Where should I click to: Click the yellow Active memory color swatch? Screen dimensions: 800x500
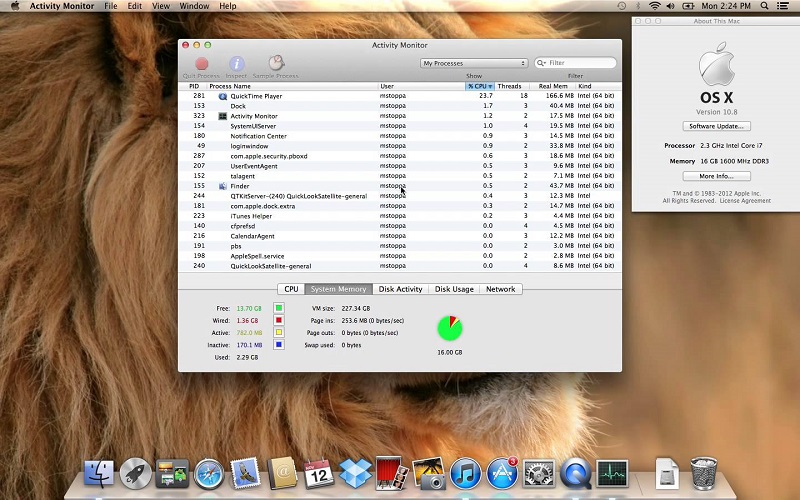(279, 333)
